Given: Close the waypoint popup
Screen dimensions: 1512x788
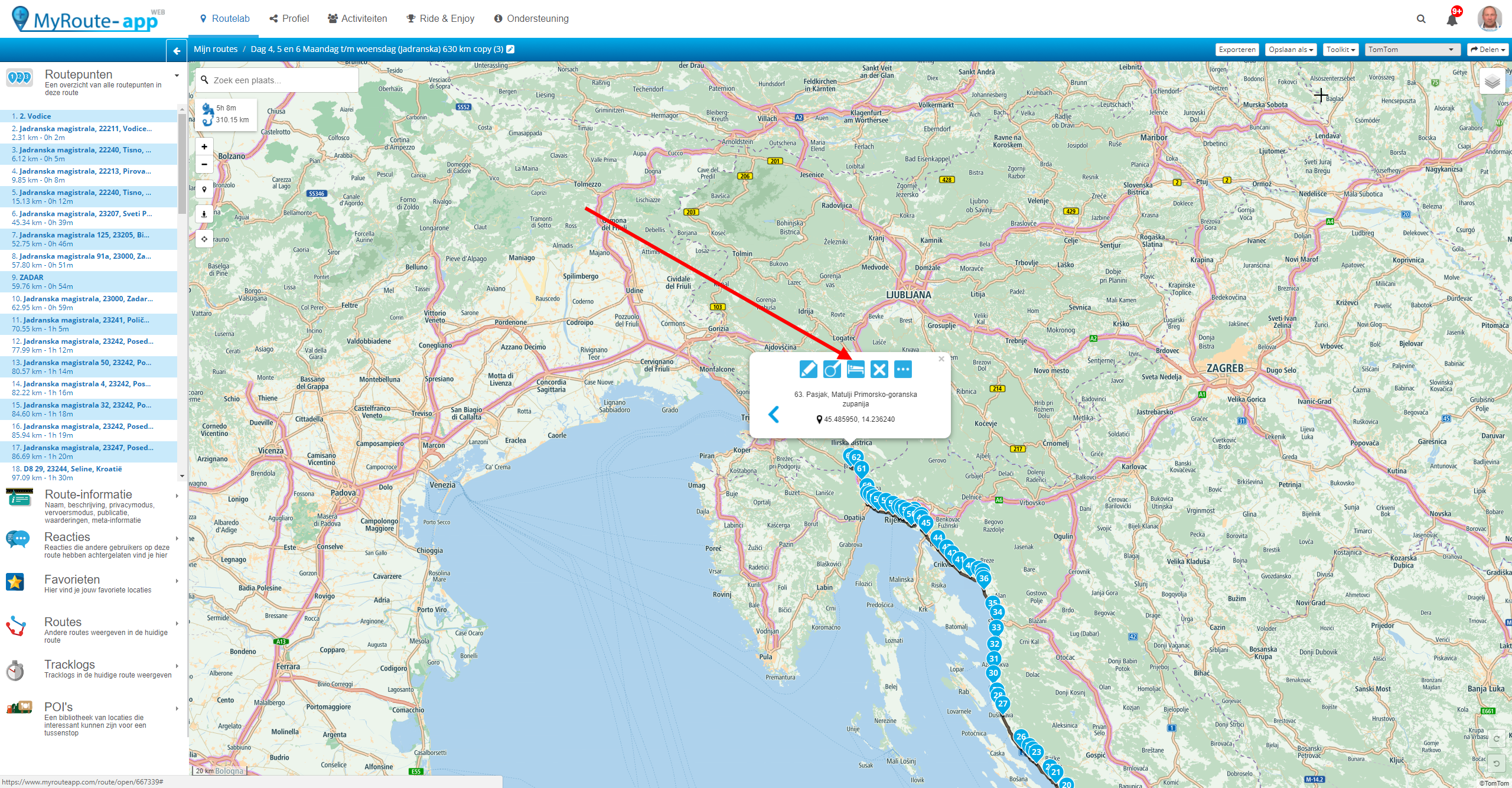Looking at the screenshot, I should 941,359.
